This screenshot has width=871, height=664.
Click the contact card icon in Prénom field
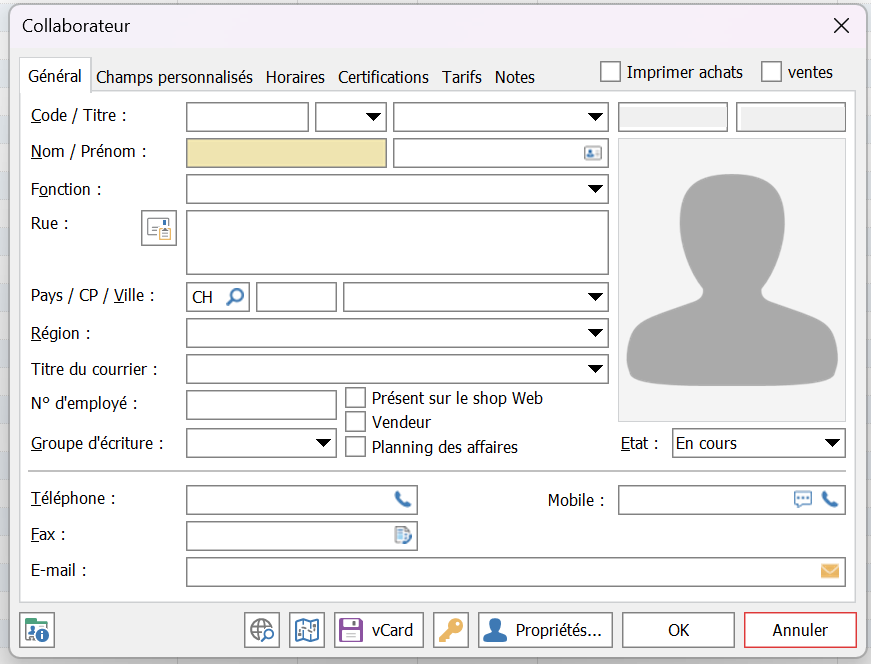point(593,153)
